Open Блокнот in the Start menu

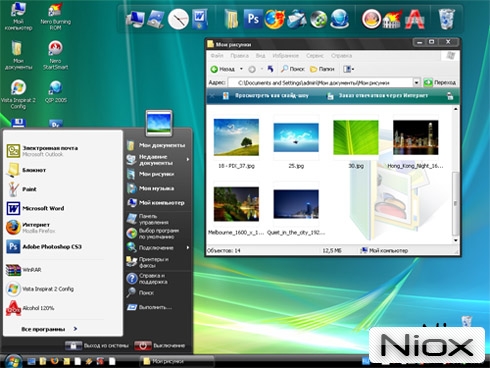click(x=63, y=170)
